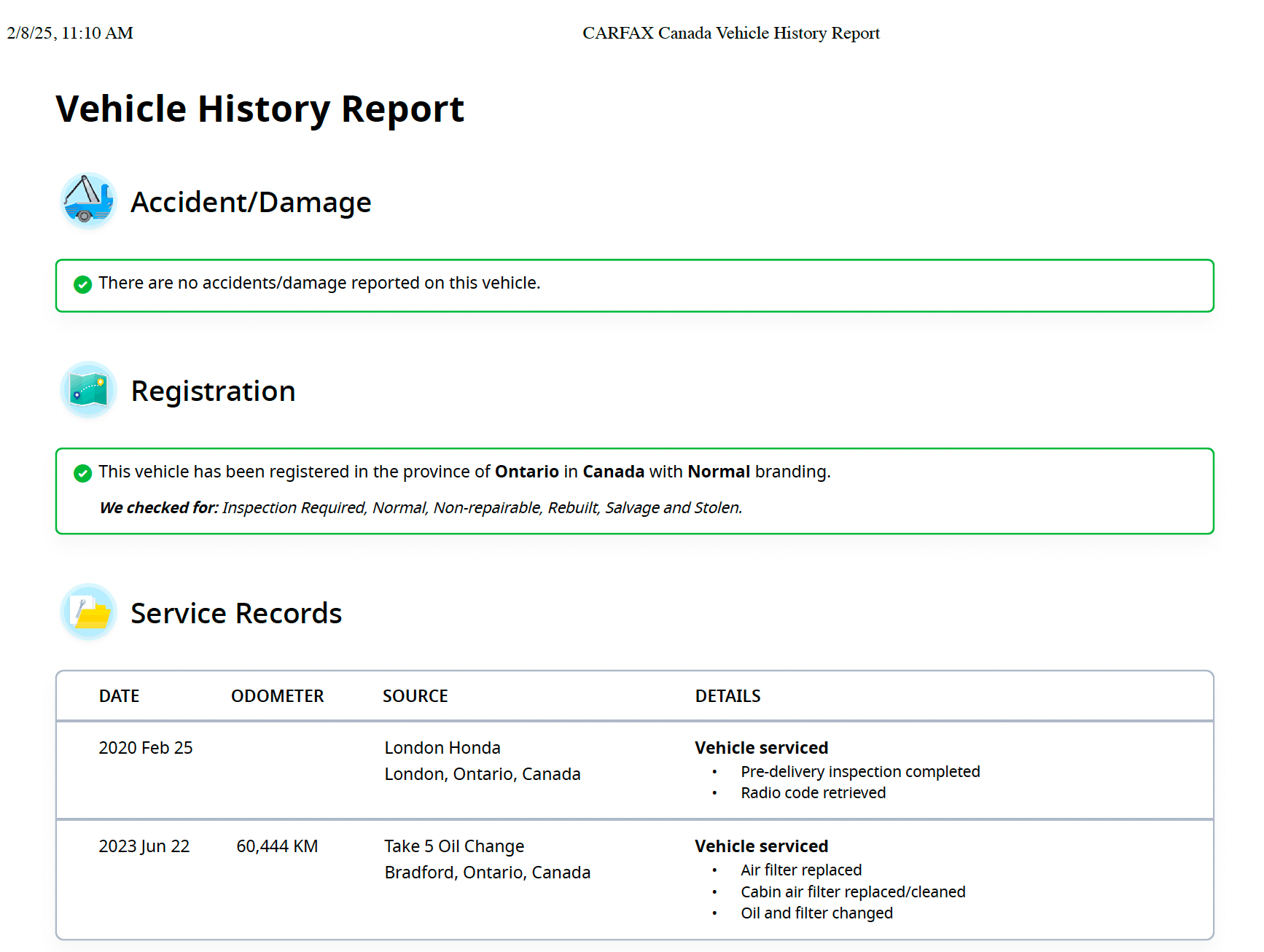Screen dimensions: 1264x952
Task: Click the word Normal in bold branding text
Action: 719,472
